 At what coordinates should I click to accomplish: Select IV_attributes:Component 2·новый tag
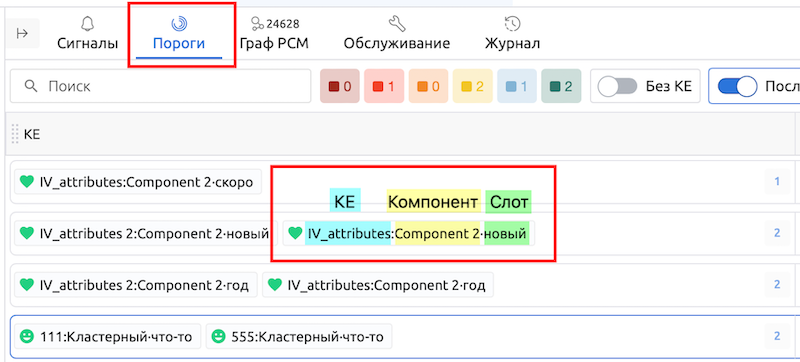tap(409, 234)
